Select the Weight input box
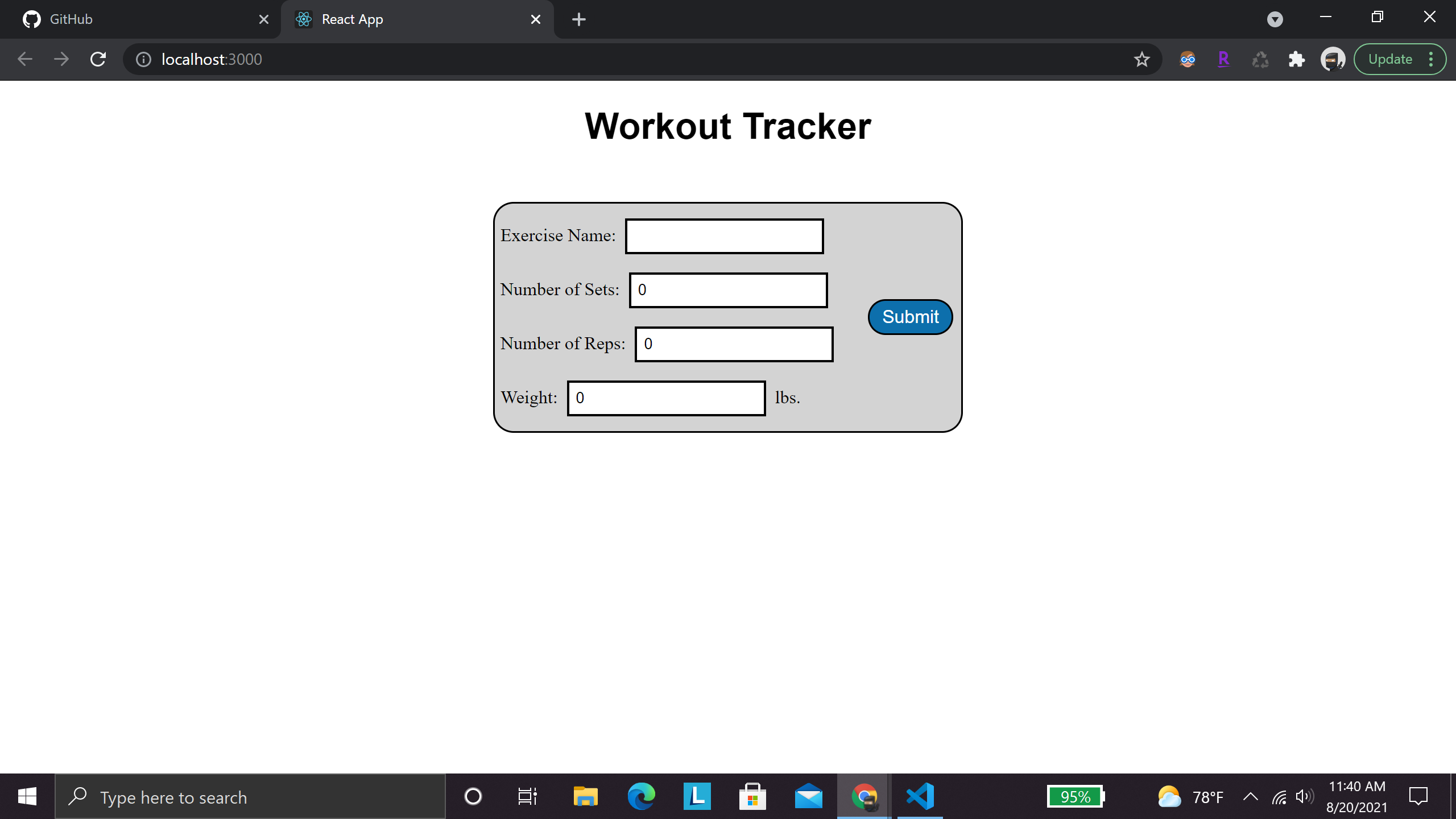This screenshot has width=1456, height=819. [x=666, y=398]
